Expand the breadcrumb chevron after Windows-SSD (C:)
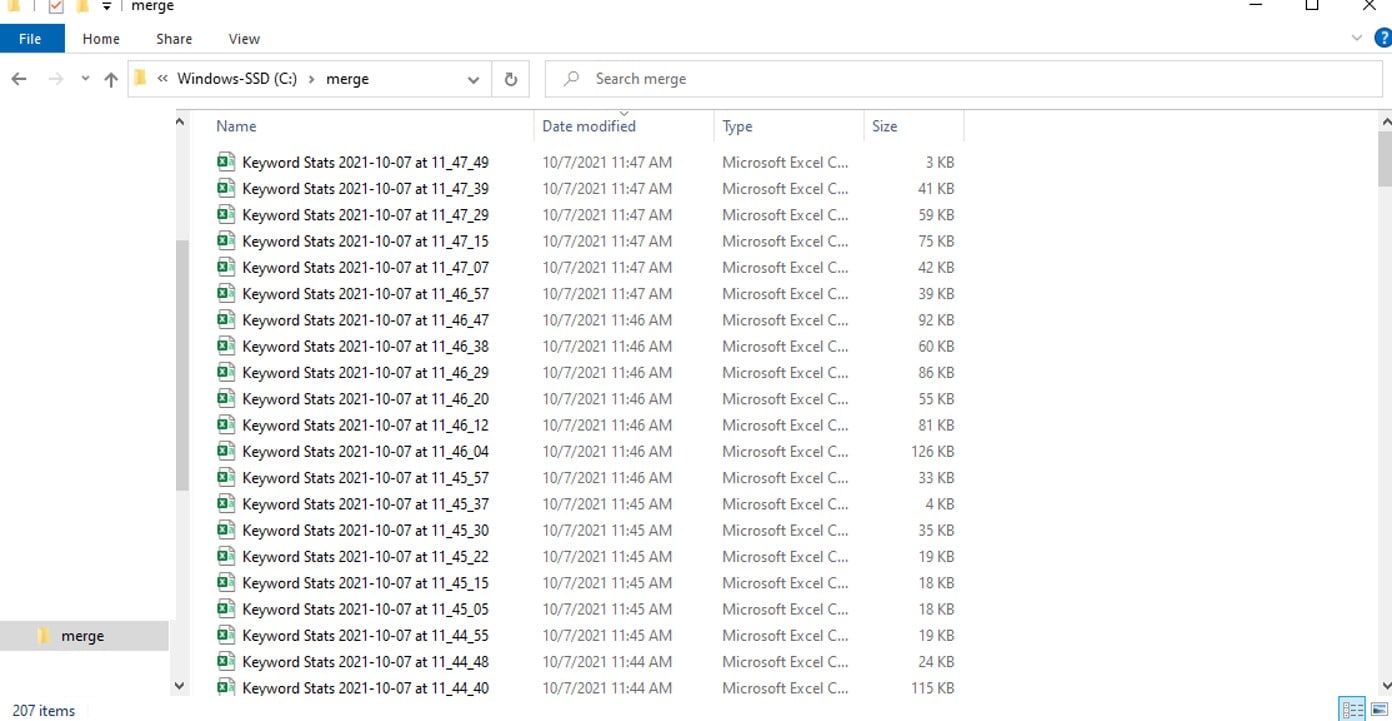This screenshot has height=721, width=1392. pos(312,79)
